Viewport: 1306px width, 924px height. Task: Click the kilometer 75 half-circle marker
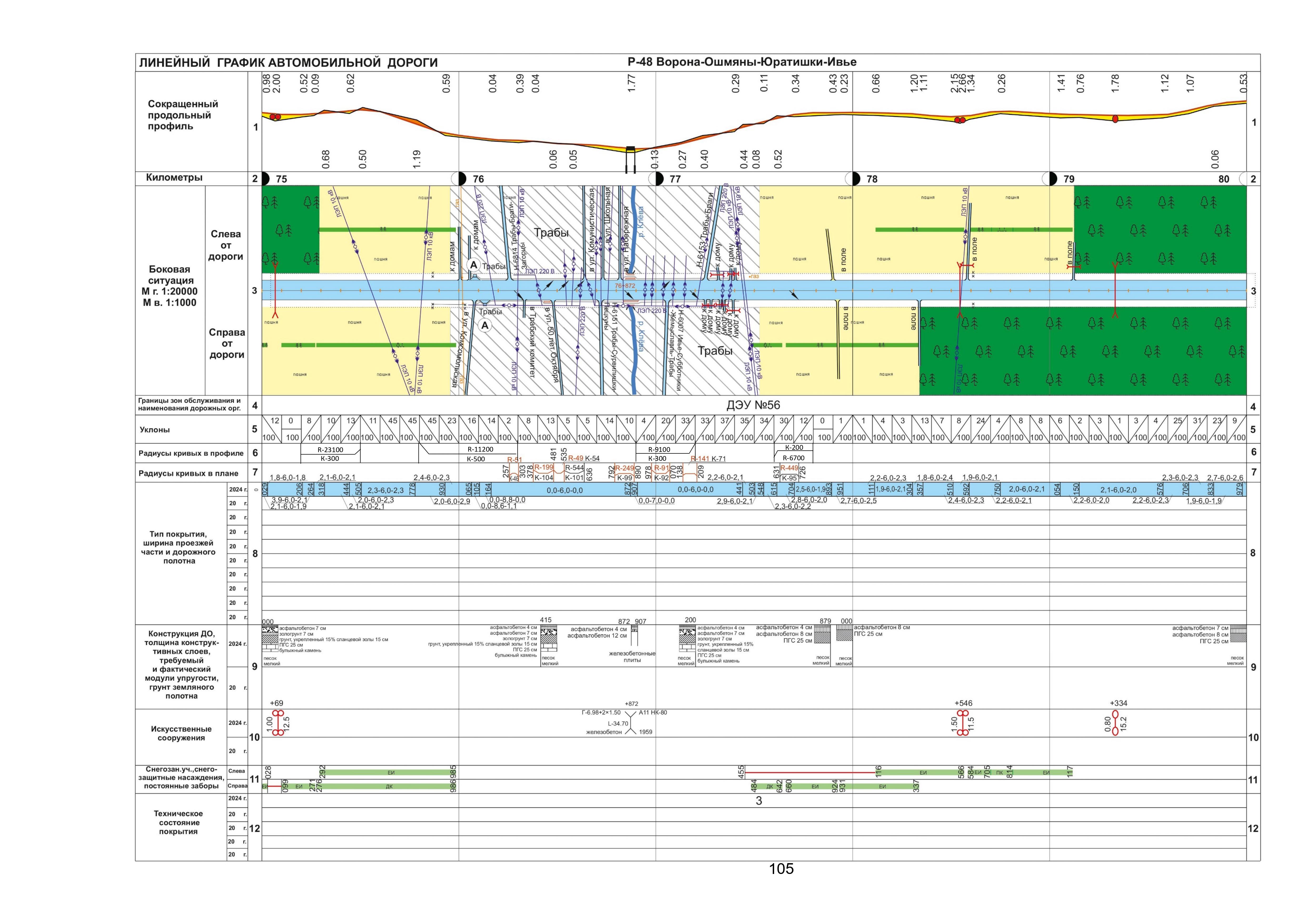(x=265, y=179)
